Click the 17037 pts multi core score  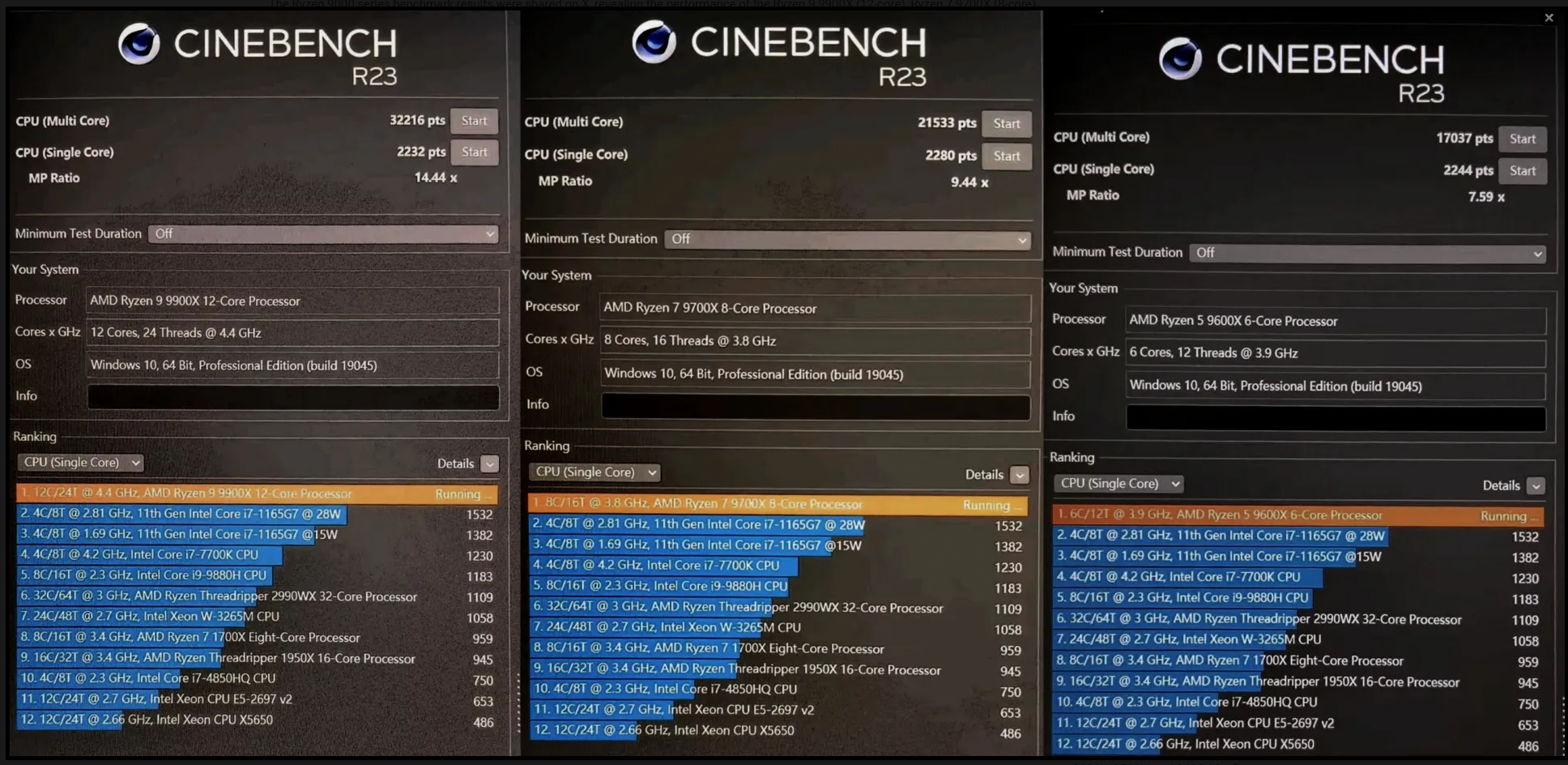(1464, 138)
